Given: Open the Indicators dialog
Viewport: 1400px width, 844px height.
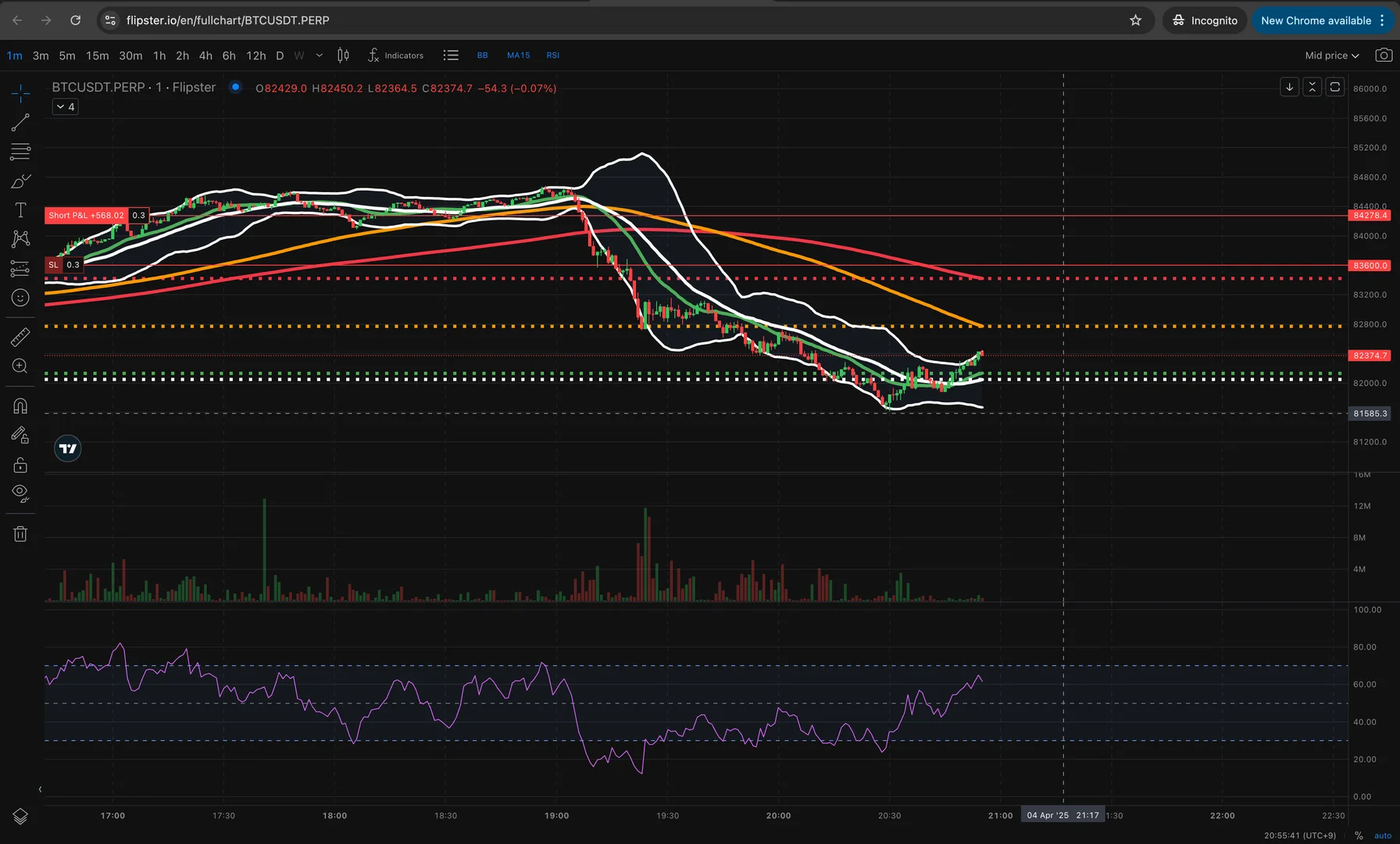Looking at the screenshot, I should click(396, 55).
